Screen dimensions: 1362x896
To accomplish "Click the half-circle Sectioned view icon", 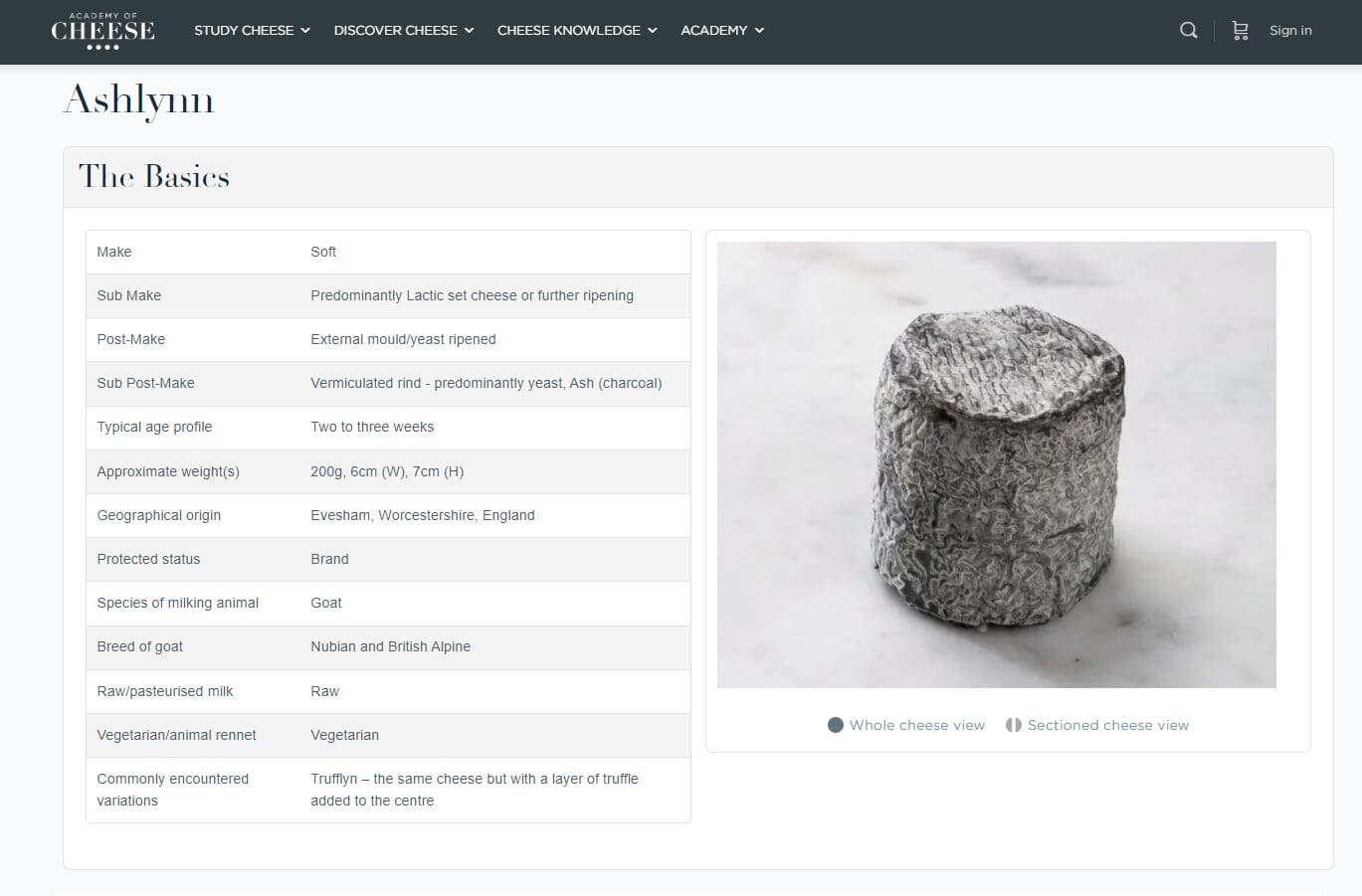I will (1013, 725).
